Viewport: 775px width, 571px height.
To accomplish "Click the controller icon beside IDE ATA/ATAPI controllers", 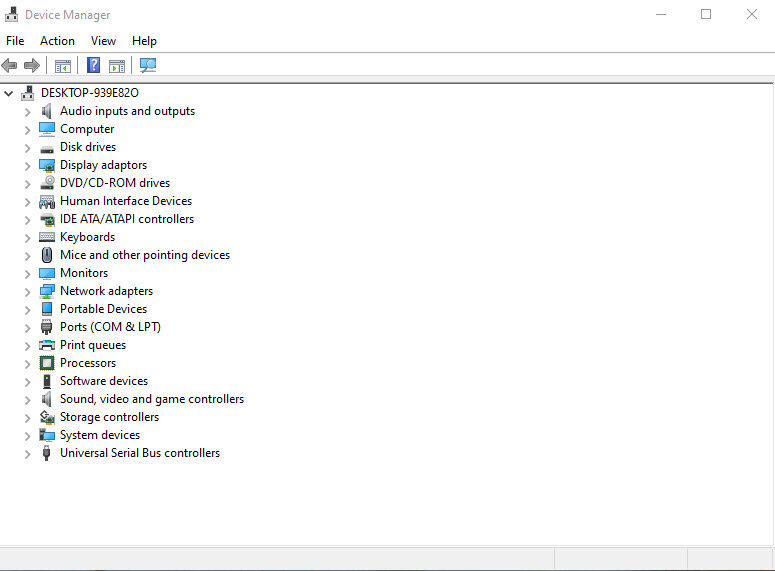I will click(47, 220).
